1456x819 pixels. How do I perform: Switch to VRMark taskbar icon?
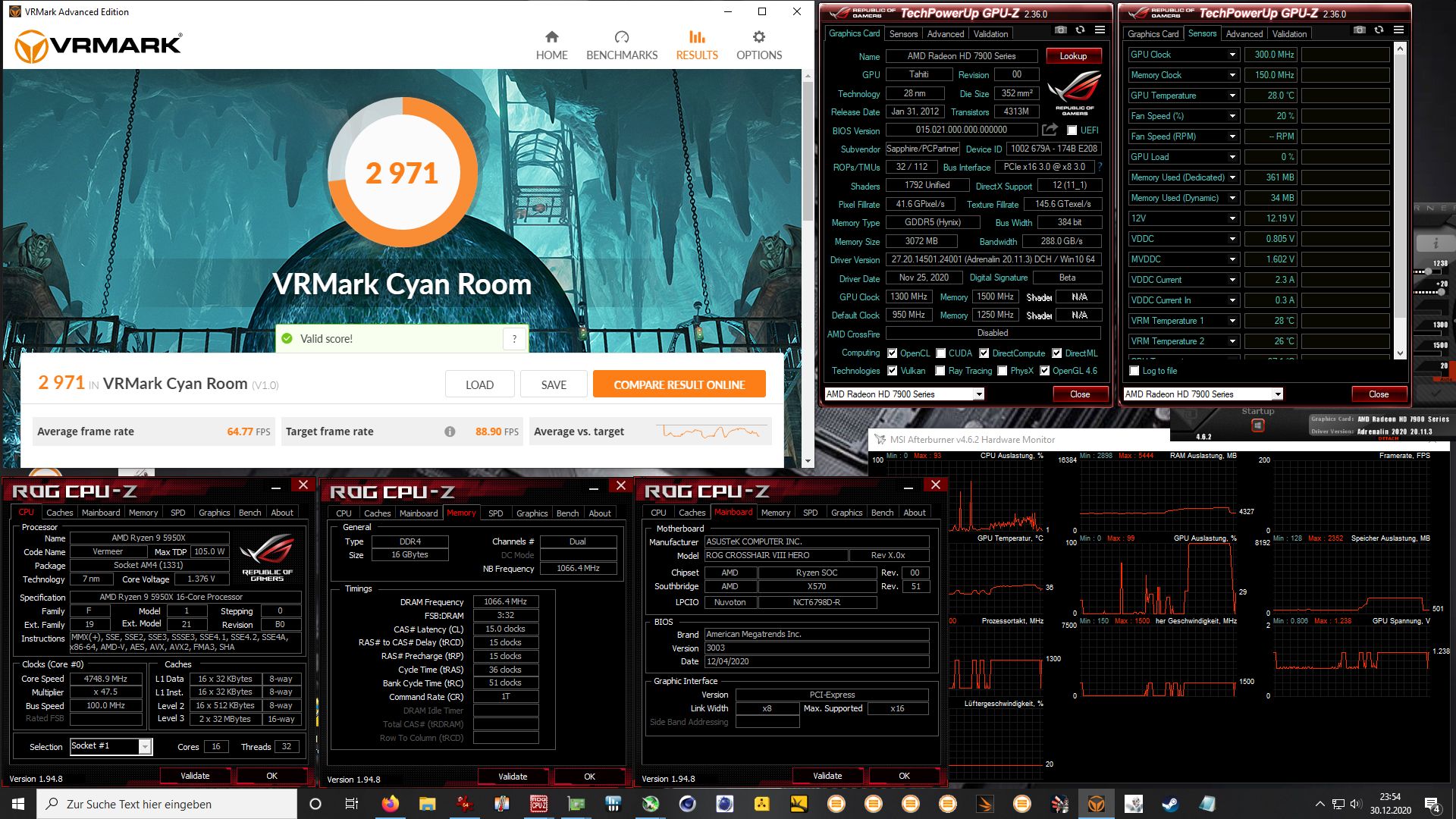tap(1096, 804)
